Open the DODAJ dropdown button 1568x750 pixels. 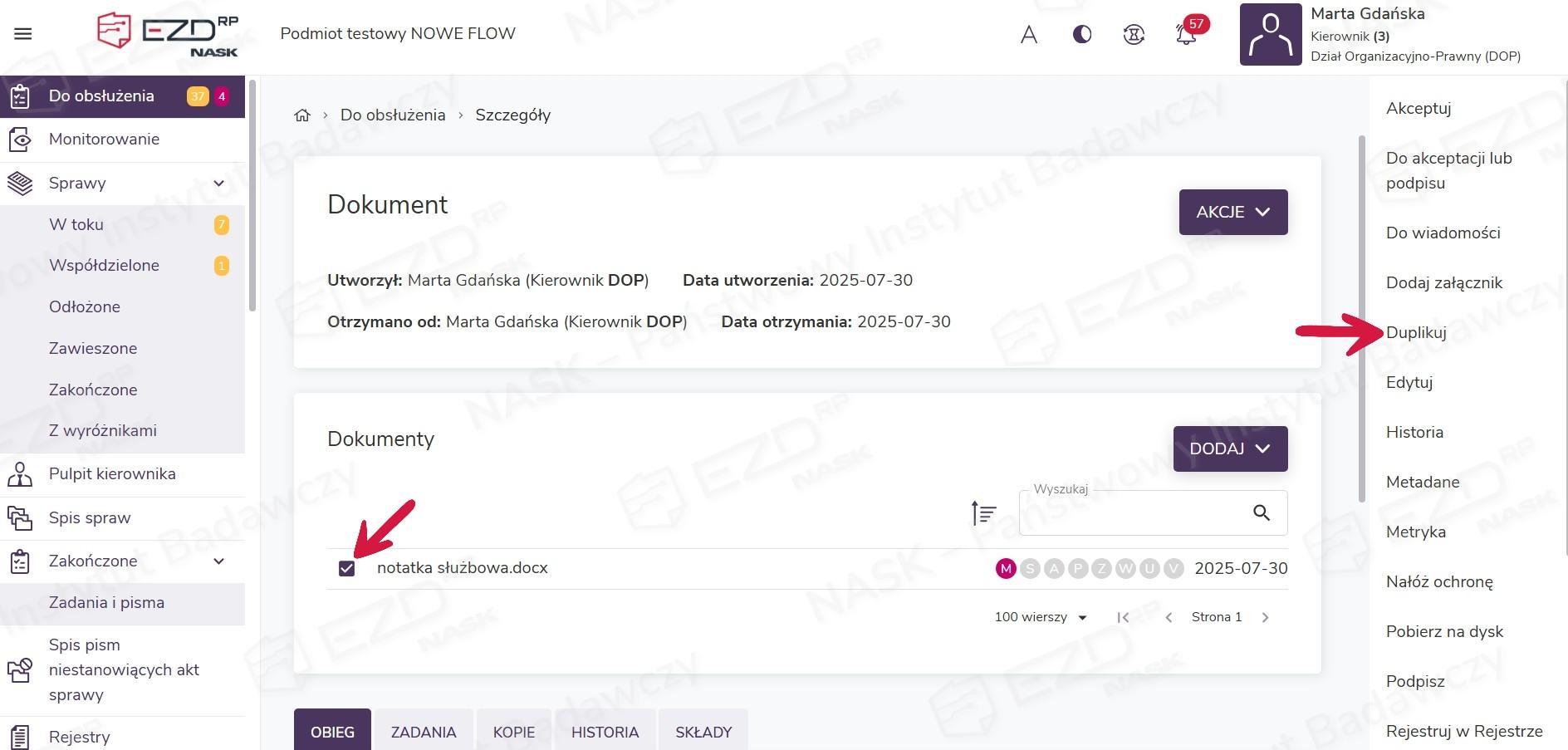[x=1229, y=449]
